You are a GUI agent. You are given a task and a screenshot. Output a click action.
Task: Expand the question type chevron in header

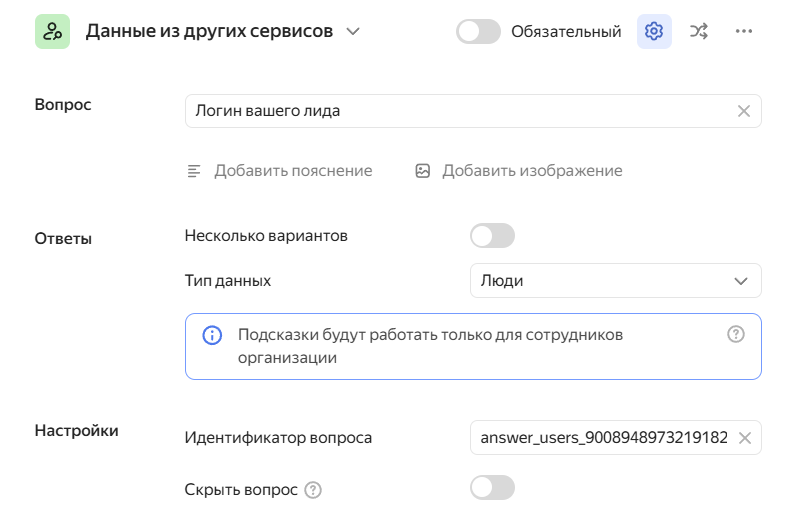pos(352,31)
